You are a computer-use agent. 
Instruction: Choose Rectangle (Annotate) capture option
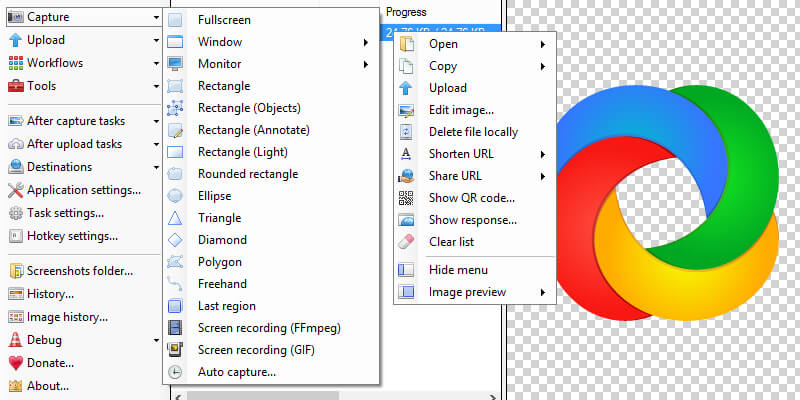coord(271,130)
